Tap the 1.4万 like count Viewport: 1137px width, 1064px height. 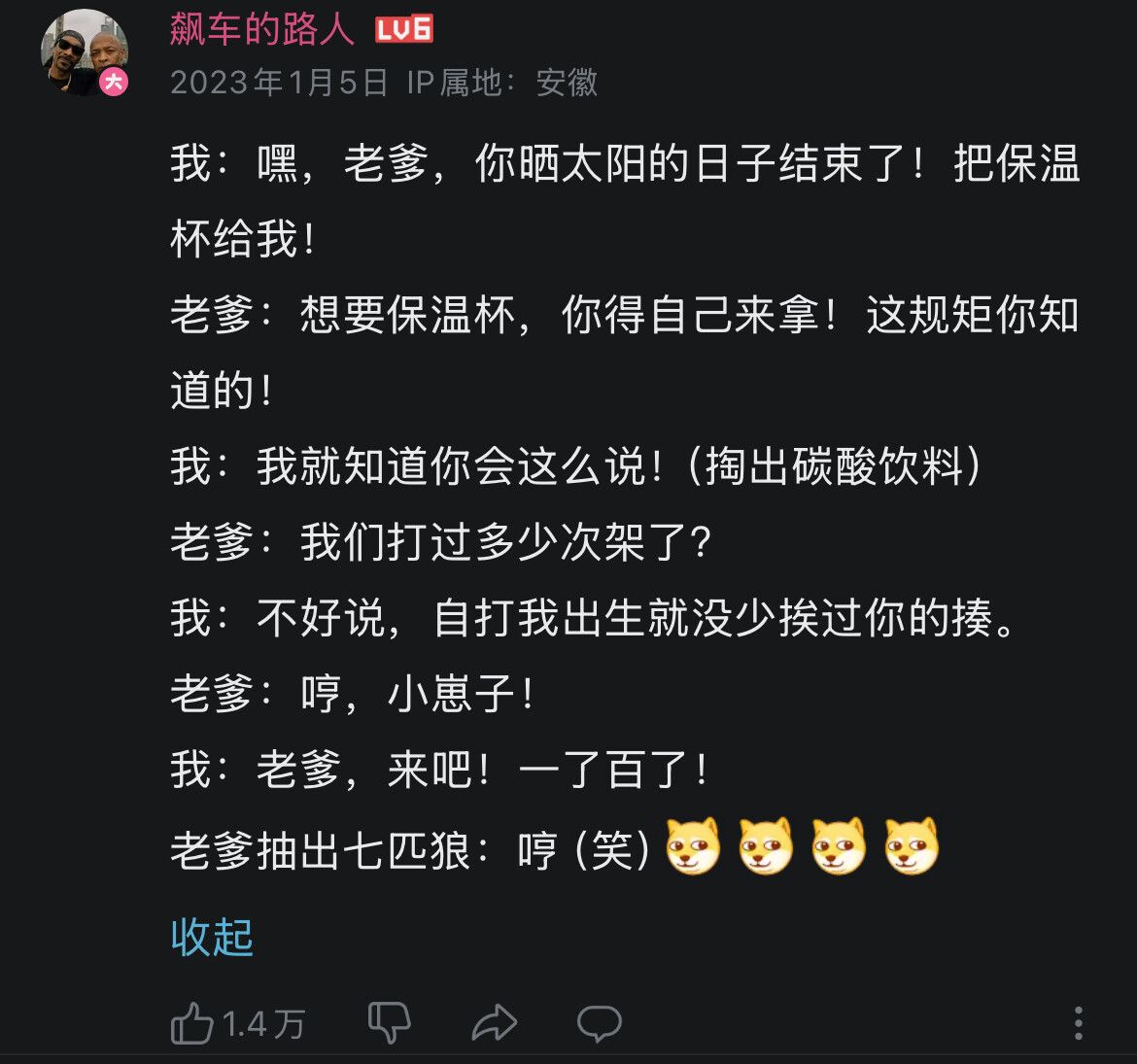(264, 1024)
